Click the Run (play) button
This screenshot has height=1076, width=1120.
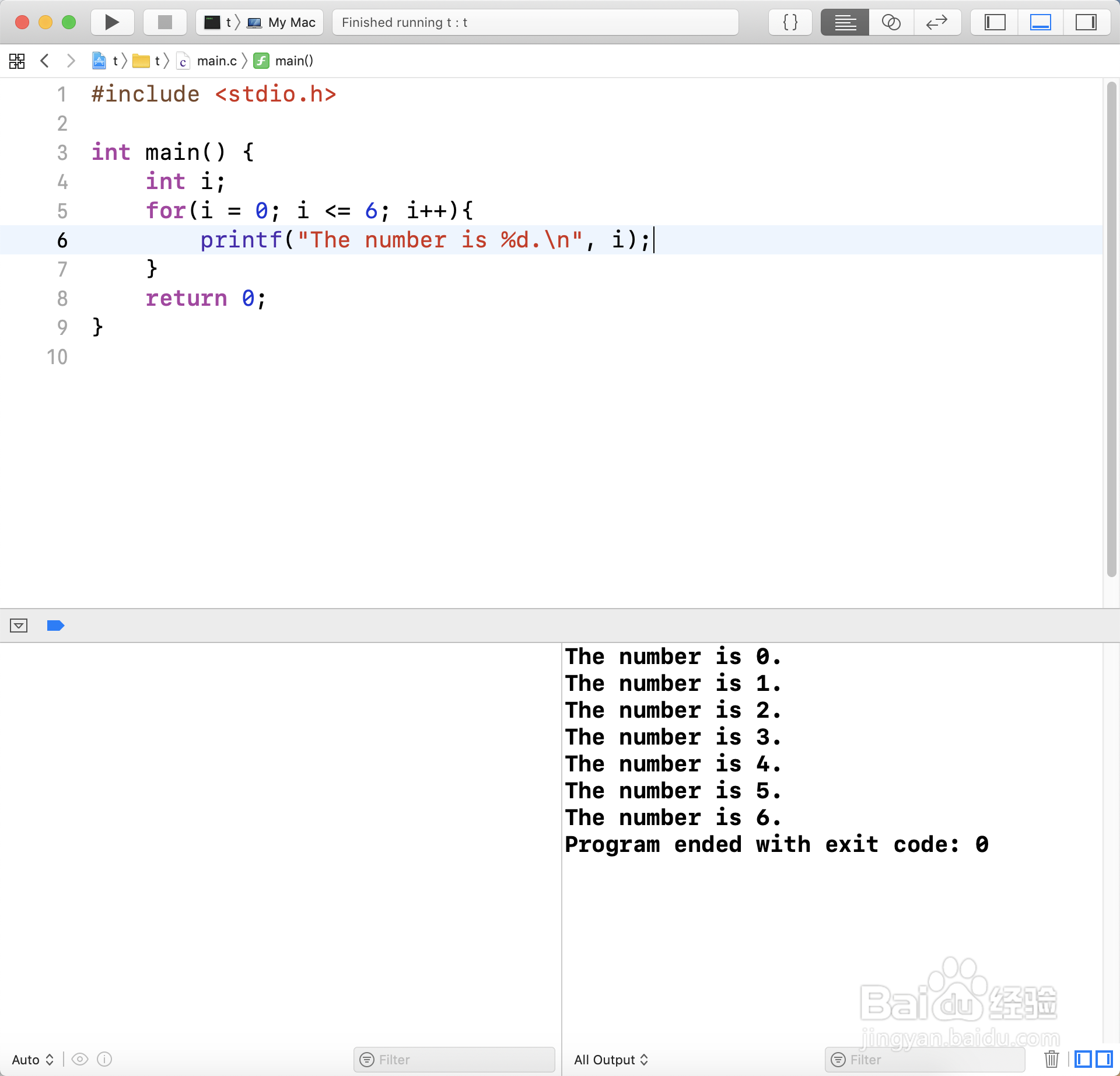point(112,22)
